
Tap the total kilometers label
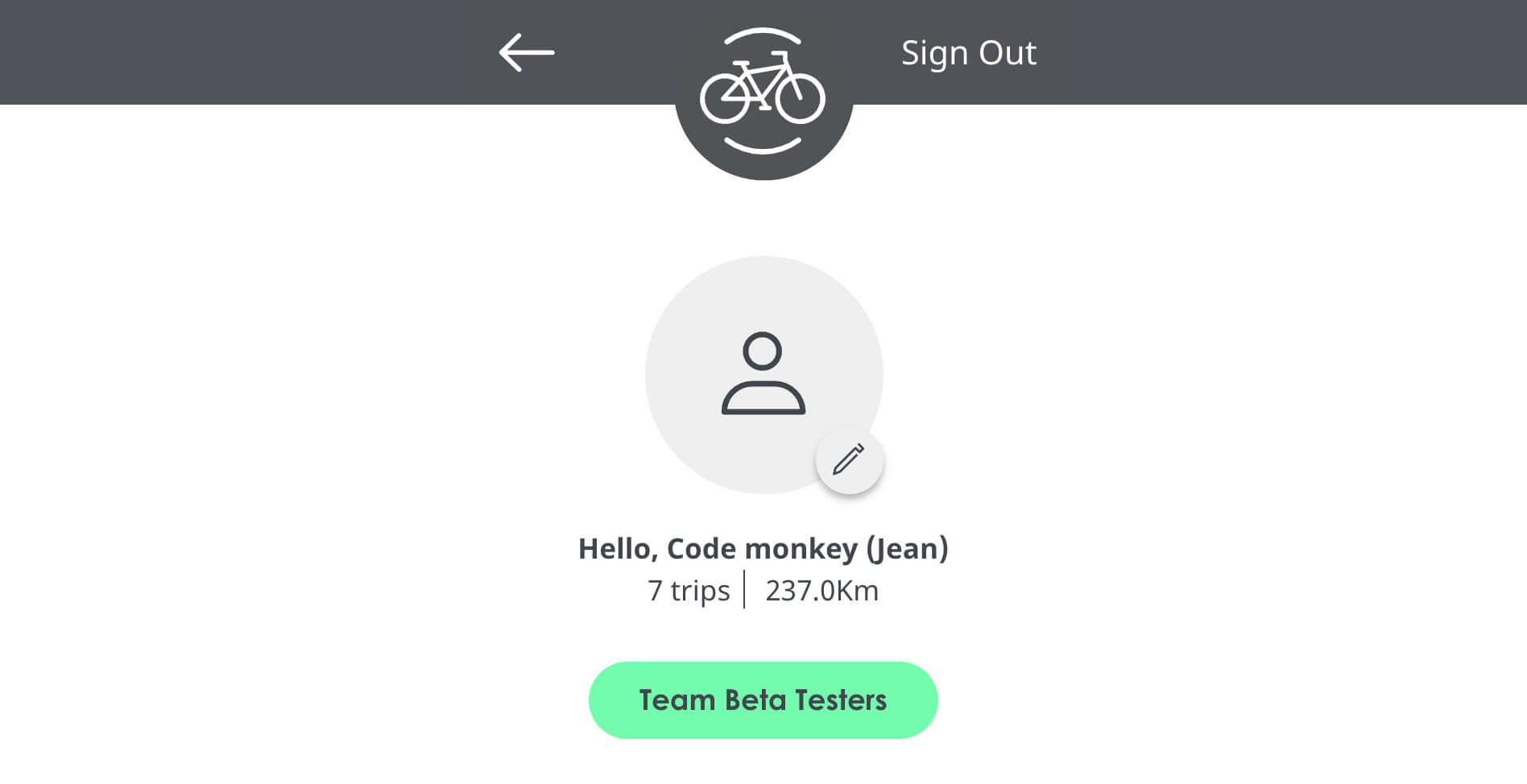(821, 591)
